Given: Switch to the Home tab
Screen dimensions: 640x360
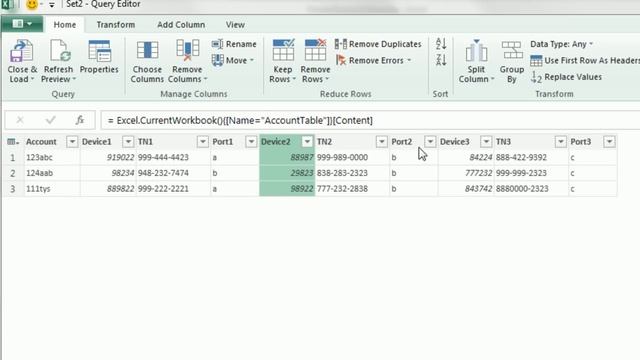Looking at the screenshot, I should [64, 25].
